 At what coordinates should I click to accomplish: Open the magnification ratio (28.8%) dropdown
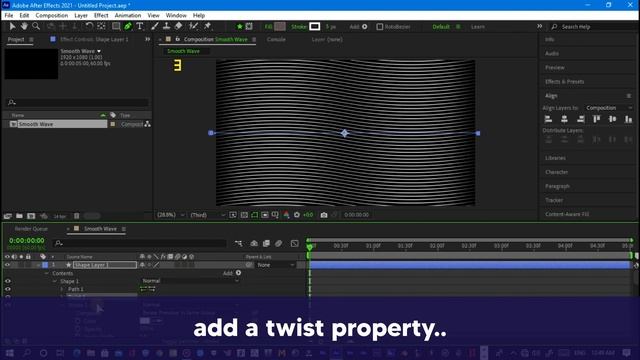(x=171, y=215)
